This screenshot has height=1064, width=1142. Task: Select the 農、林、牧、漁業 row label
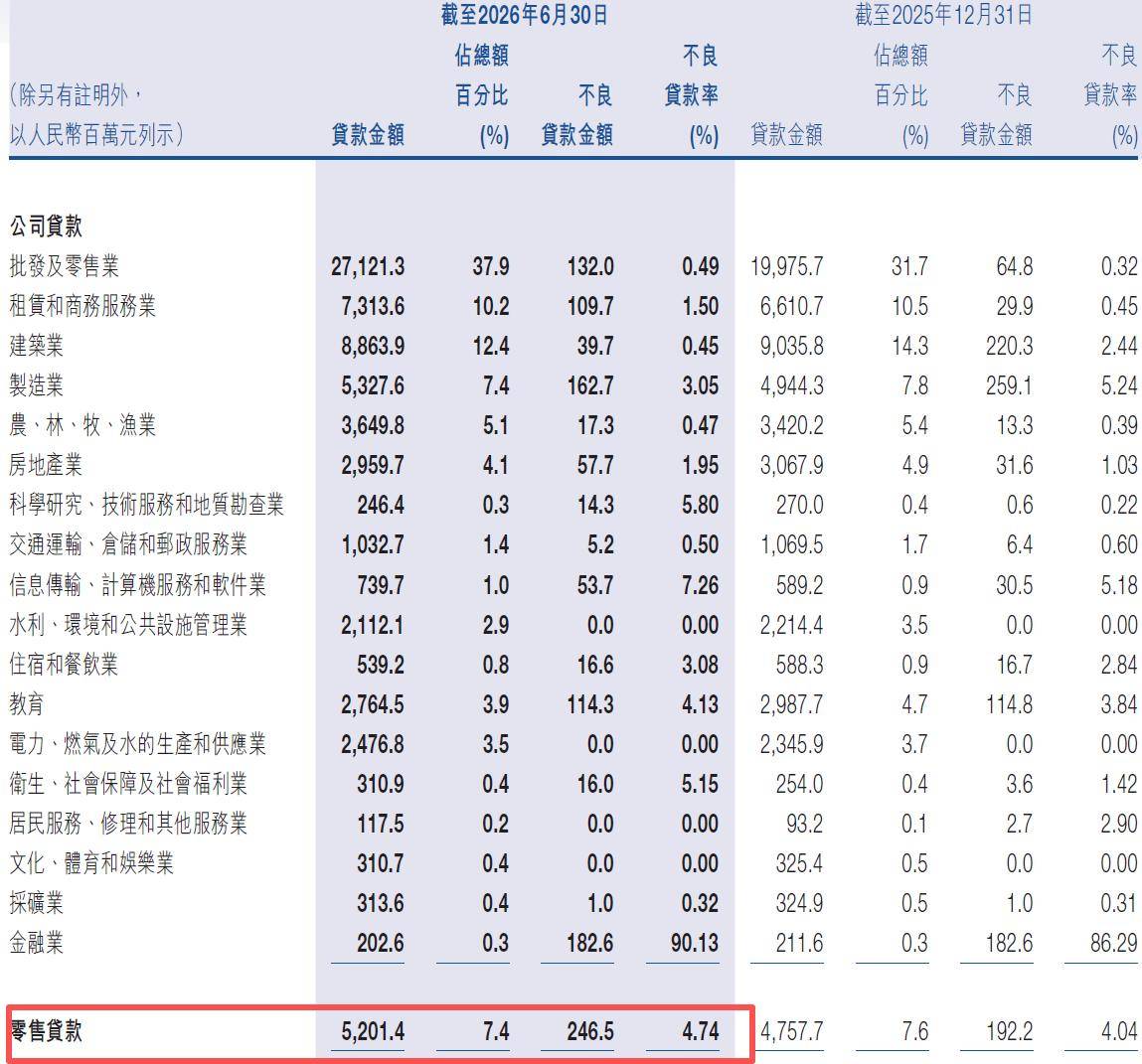point(82,425)
